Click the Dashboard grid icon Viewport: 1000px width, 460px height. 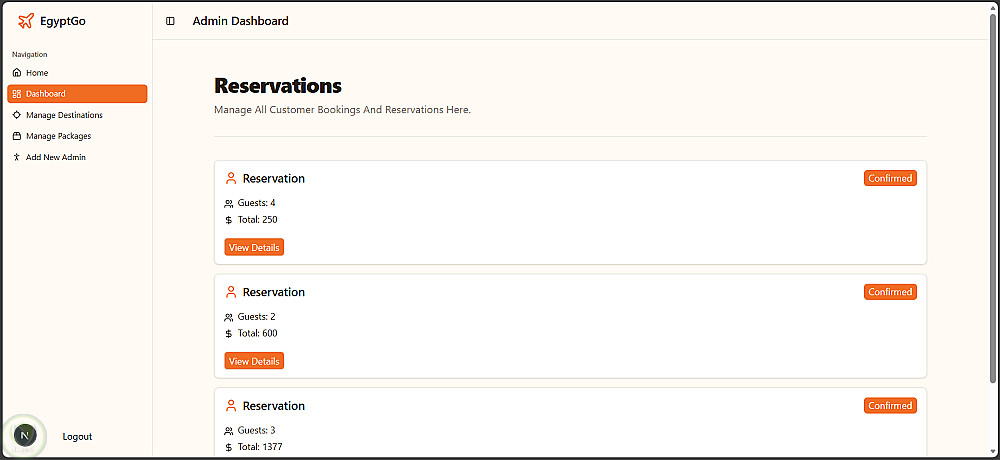pos(17,94)
